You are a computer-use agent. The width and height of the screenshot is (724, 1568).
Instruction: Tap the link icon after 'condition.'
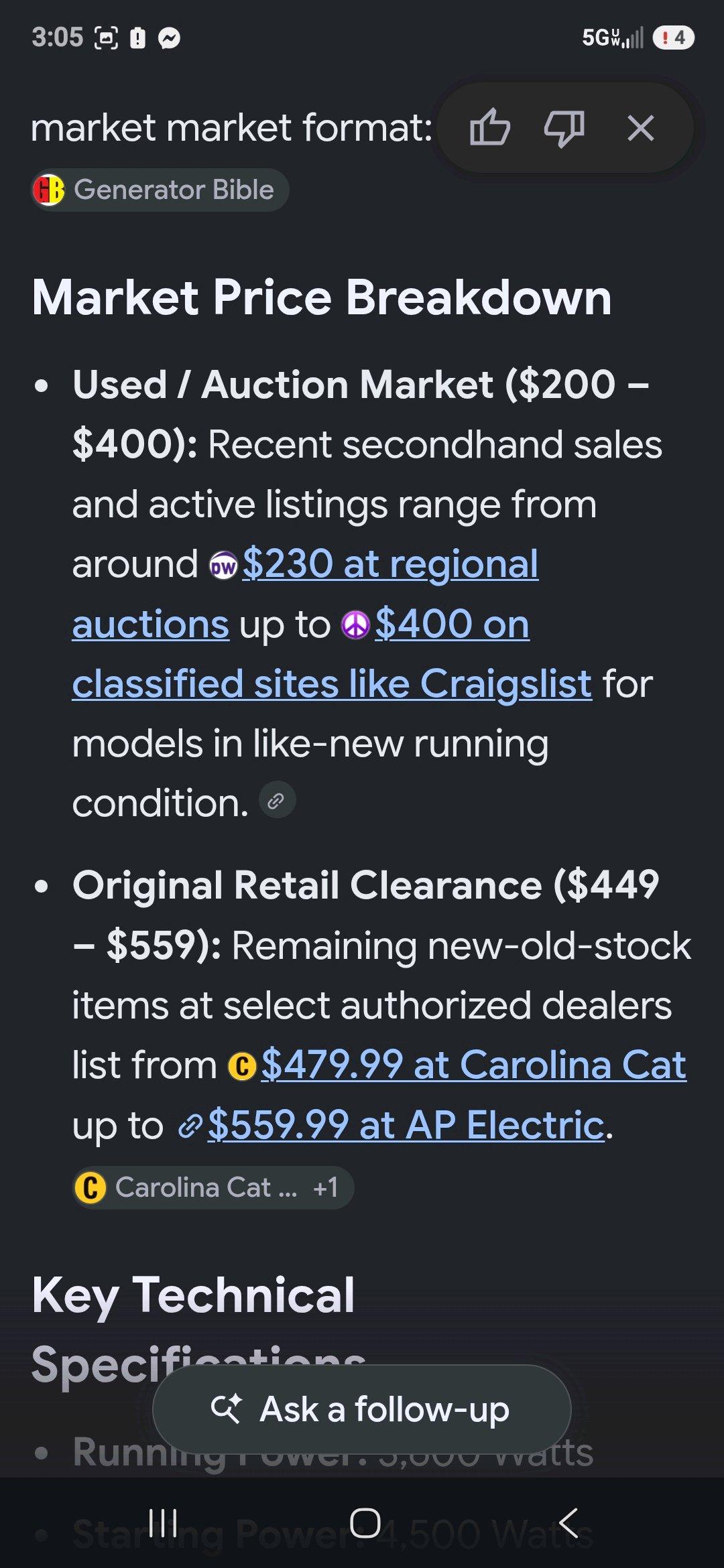277,800
